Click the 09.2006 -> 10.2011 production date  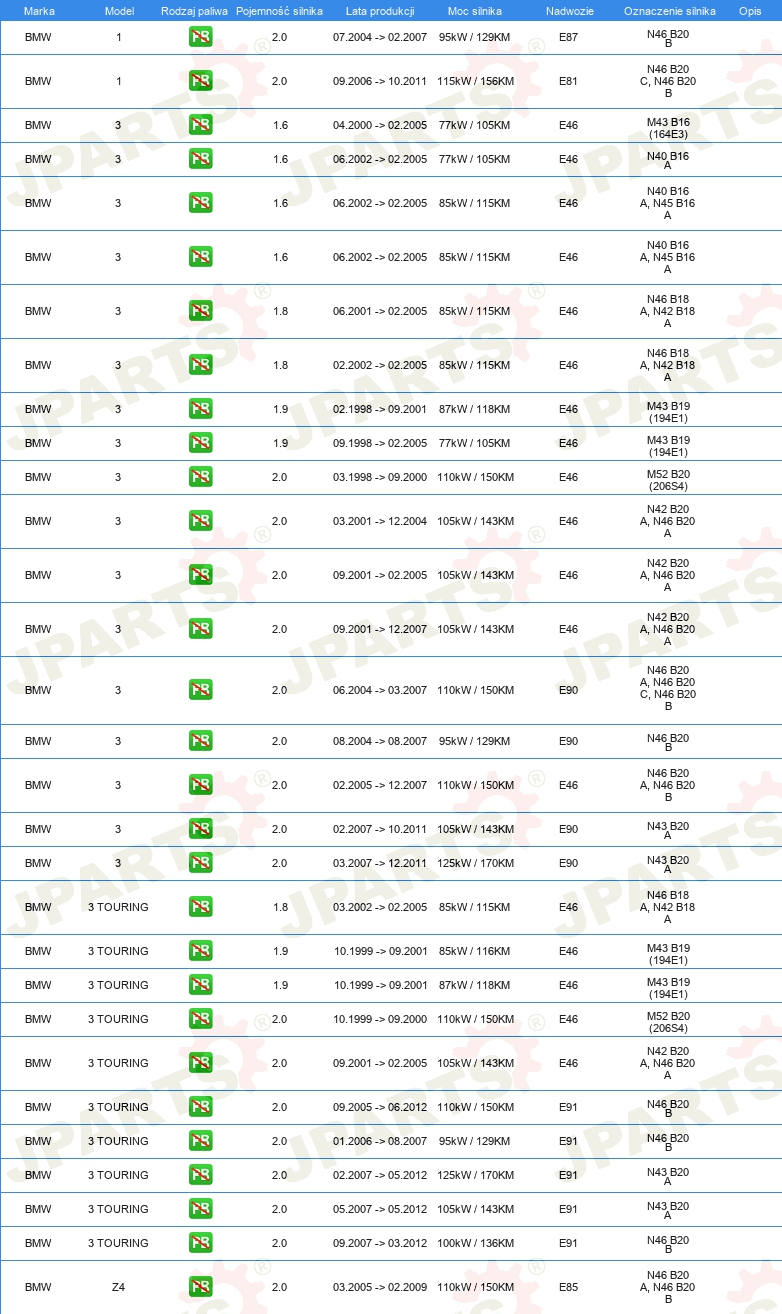(380, 81)
